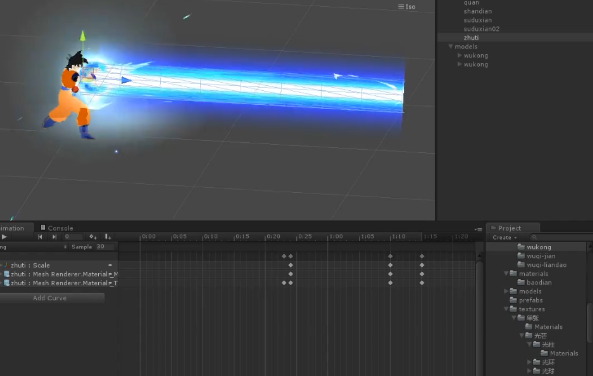Open the prefabs folder
The height and width of the screenshot is (376, 593).
point(526,300)
